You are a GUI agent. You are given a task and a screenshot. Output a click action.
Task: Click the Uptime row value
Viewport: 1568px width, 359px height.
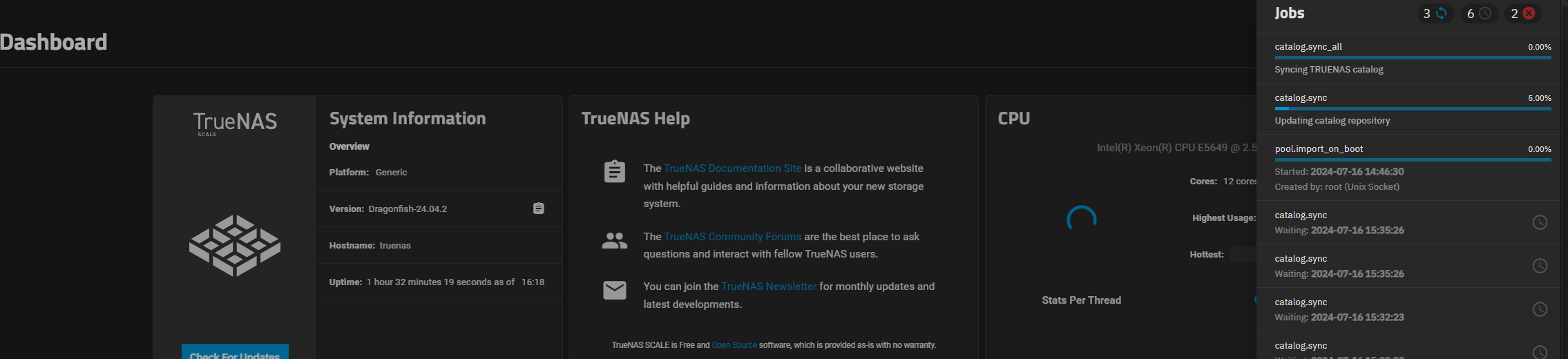click(455, 282)
